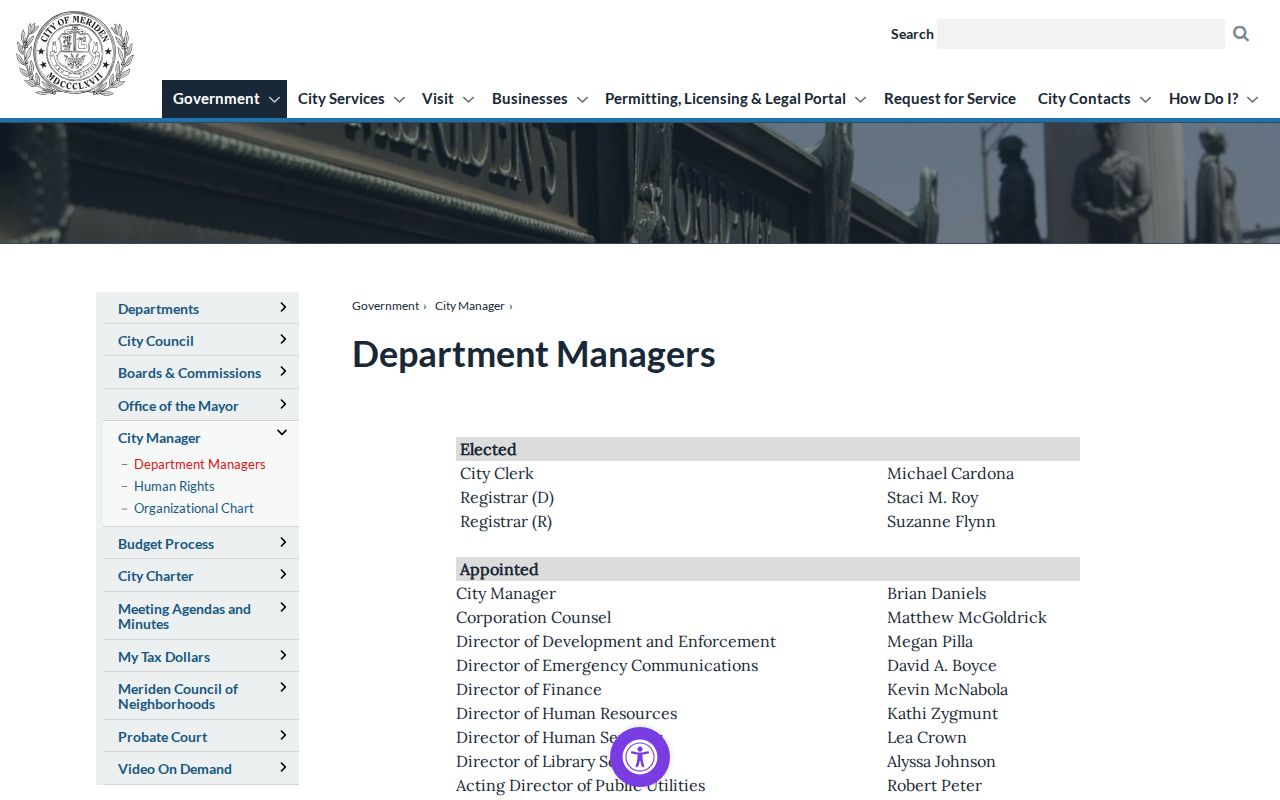Expand the My Tax Dollars sidebar arrow
Image resolution: width=1280 pixels, height=800 pixels.
283,655
